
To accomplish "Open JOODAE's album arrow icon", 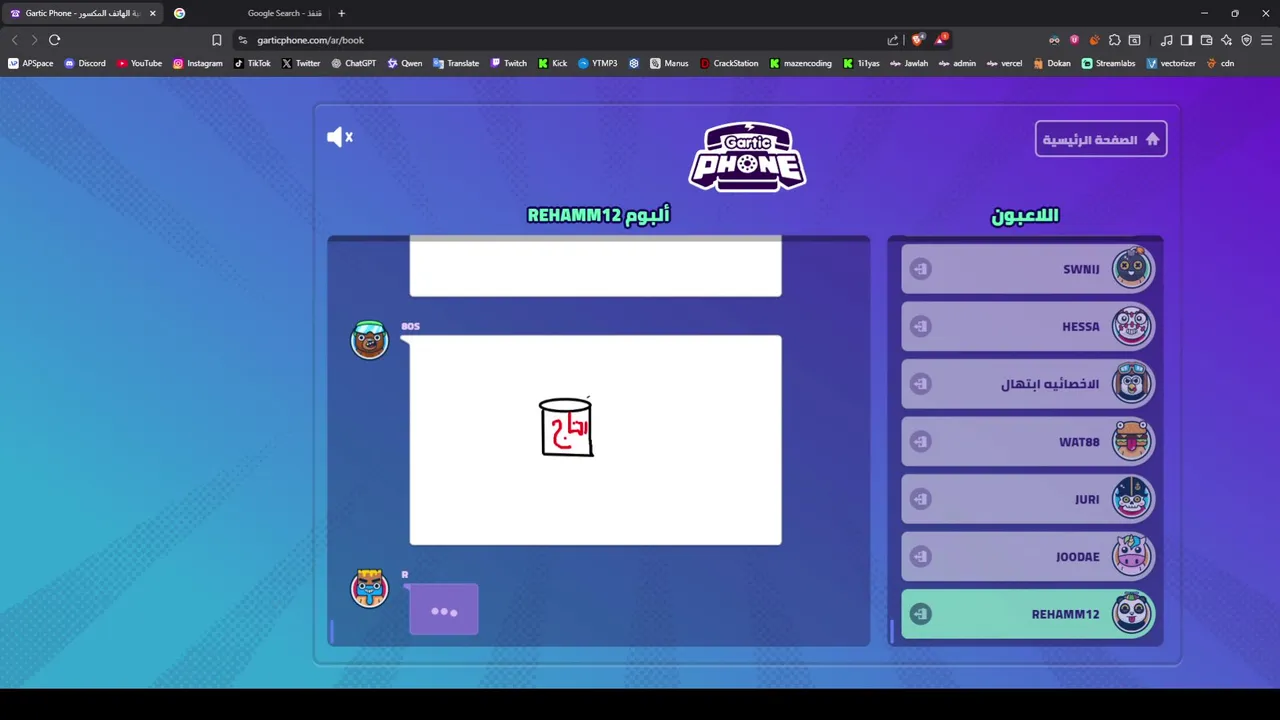I will [920, 556].
